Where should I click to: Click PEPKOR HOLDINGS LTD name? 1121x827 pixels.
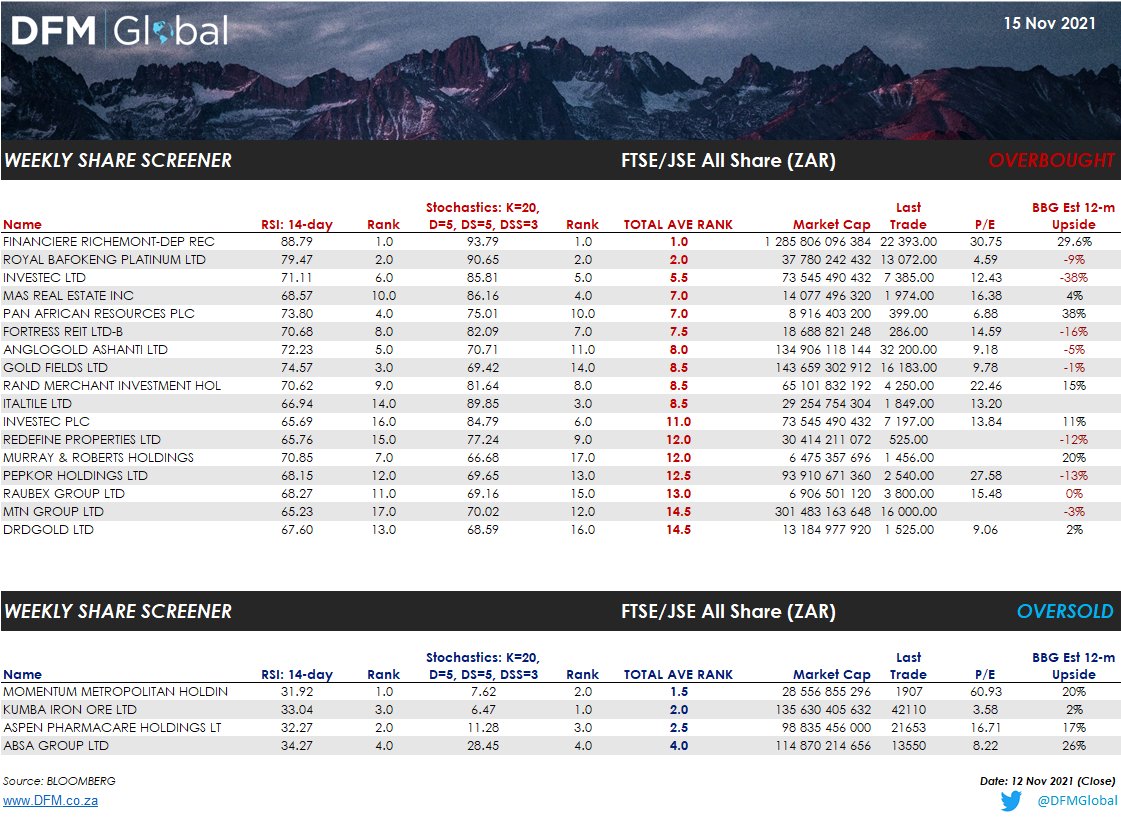[75, 475]
